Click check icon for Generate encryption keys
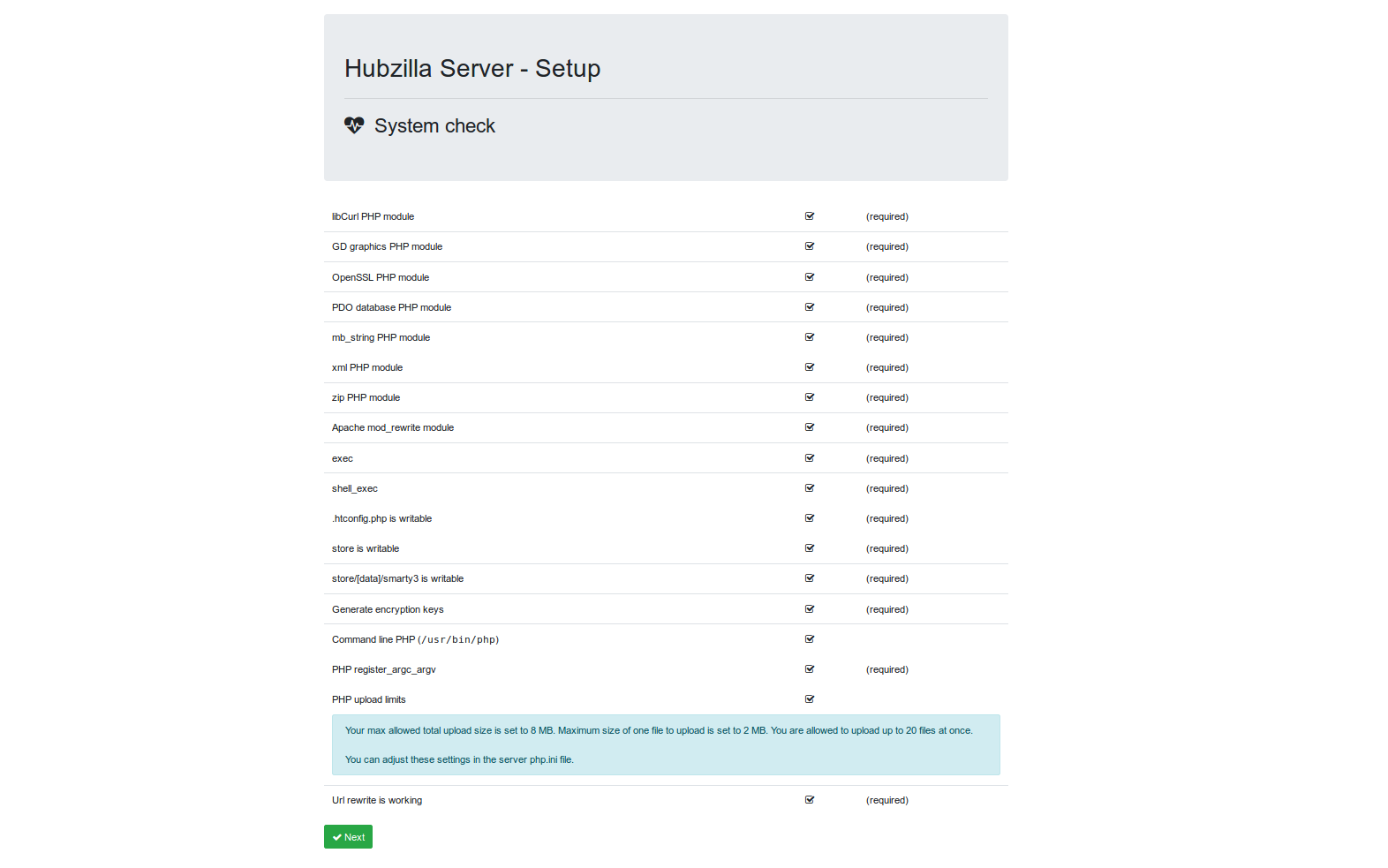 pos(810,609)
